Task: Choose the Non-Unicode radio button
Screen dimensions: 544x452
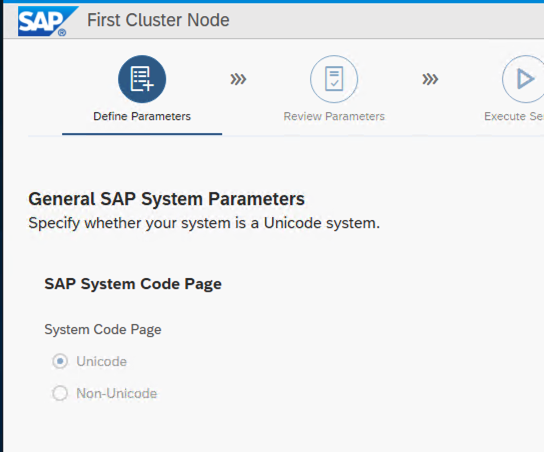Action: point(60,393)
